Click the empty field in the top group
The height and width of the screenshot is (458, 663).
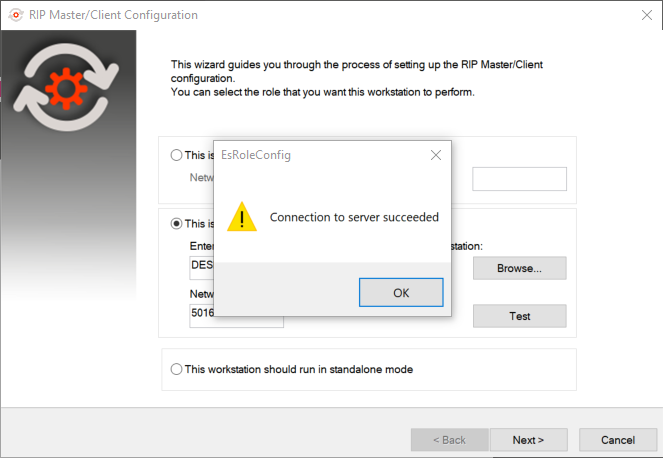(x=519, y=179)
